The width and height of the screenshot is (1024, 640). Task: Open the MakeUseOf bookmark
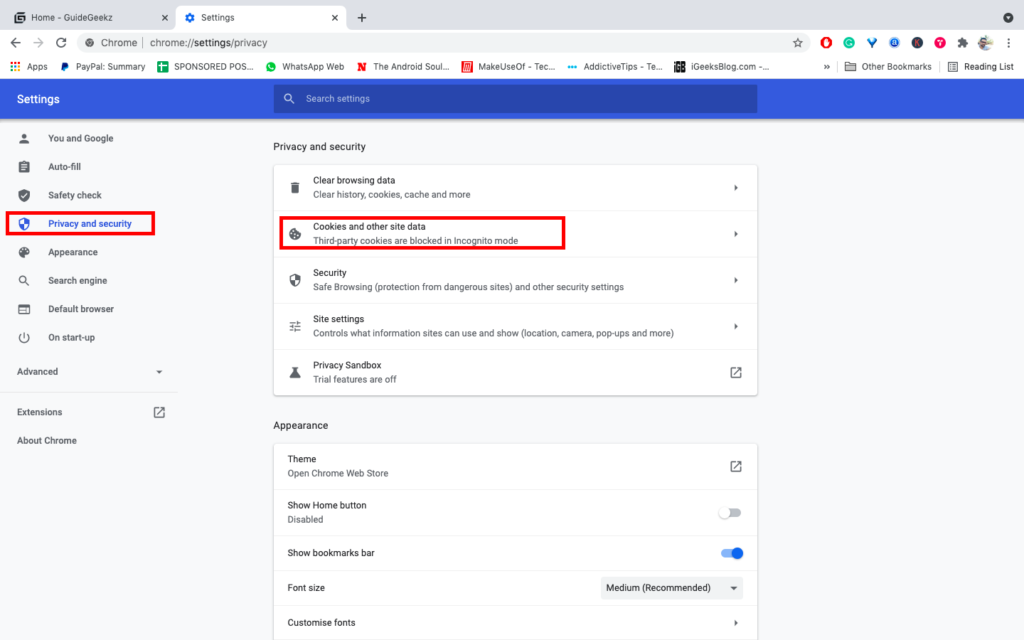508,67
